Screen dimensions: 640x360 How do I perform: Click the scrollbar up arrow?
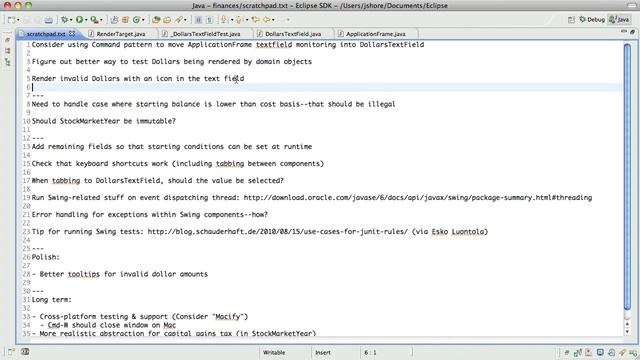pyautogui.click(x=627, y=324)
